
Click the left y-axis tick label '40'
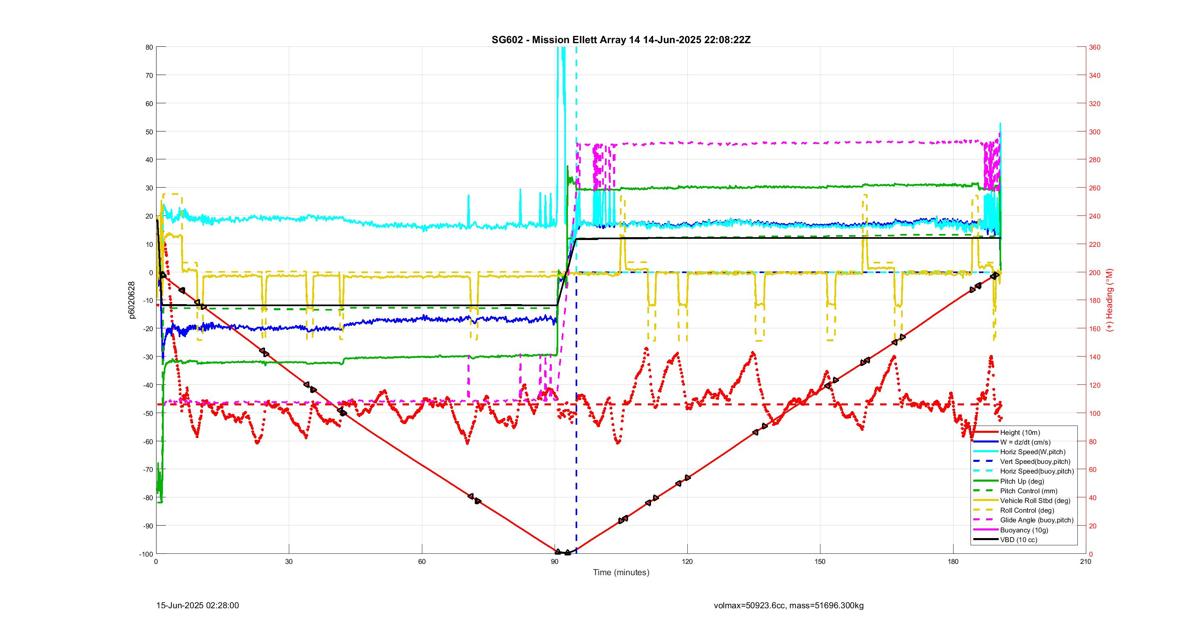148,160
